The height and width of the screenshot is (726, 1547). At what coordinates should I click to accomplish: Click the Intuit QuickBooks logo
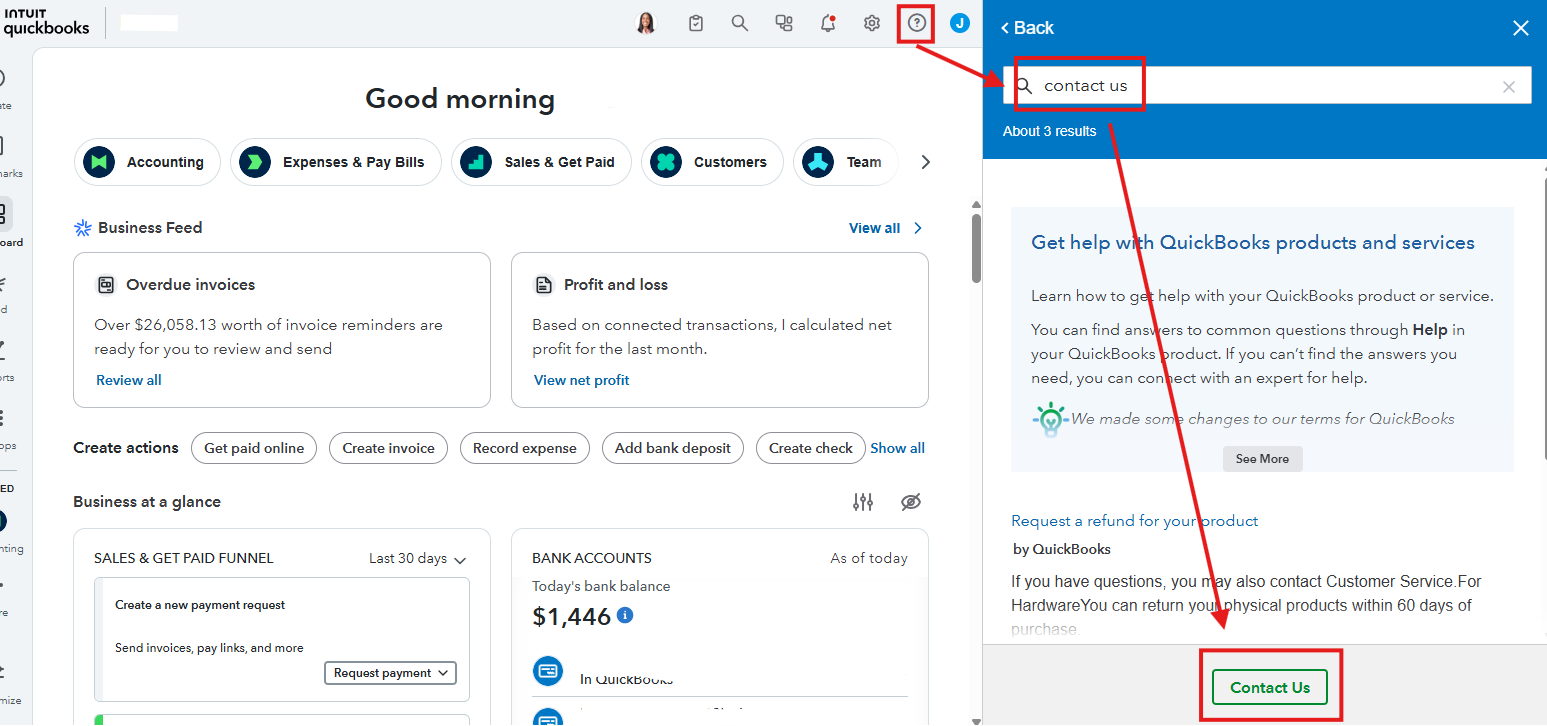46,21
